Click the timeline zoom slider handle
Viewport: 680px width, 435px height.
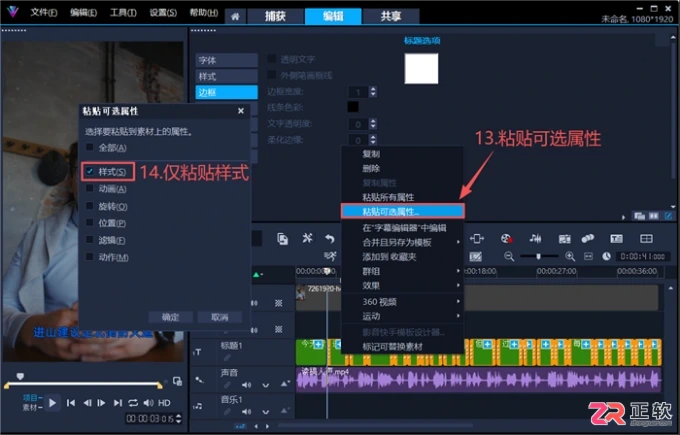pos(538,257)
